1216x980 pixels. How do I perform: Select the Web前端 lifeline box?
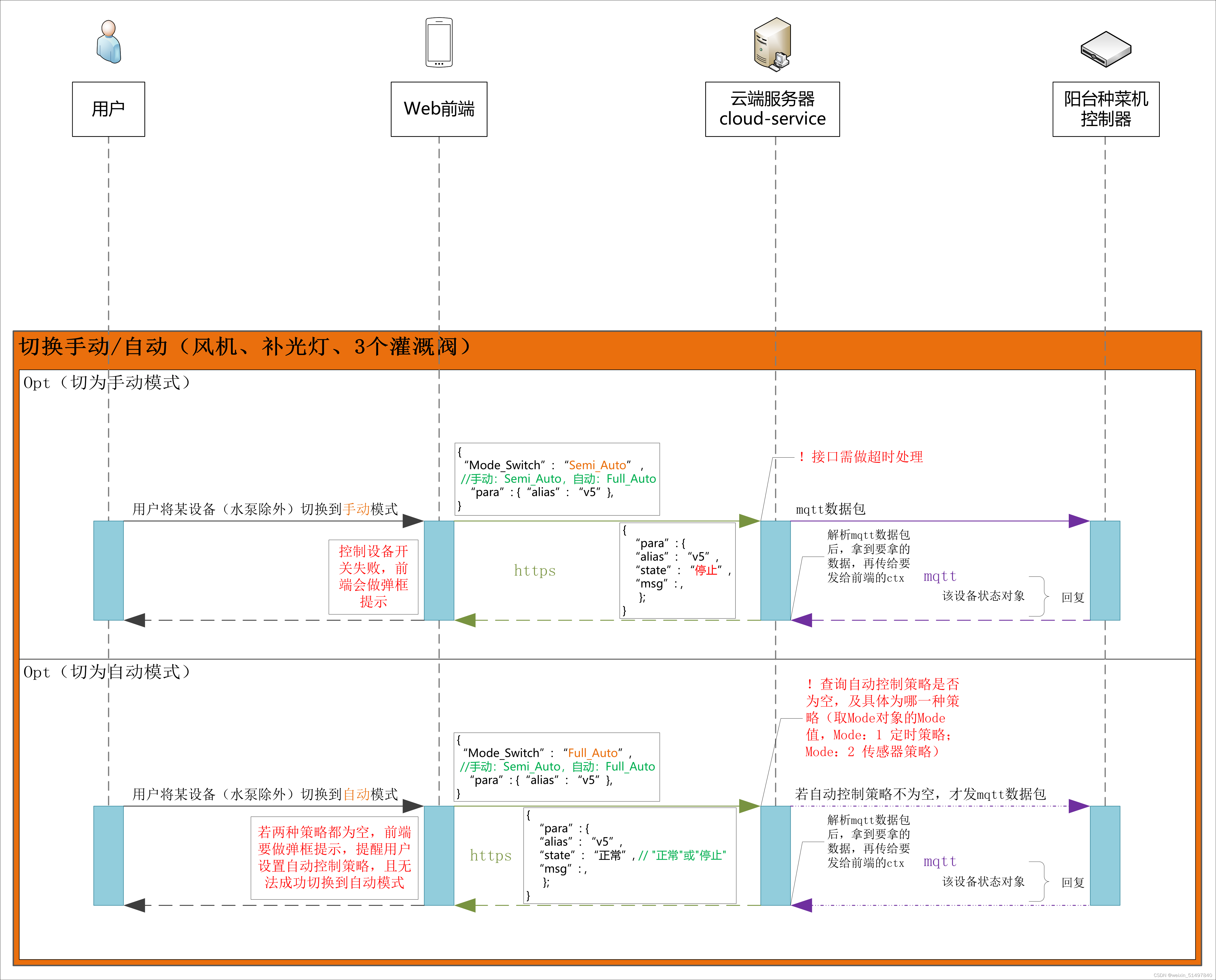tap(439, 109)
